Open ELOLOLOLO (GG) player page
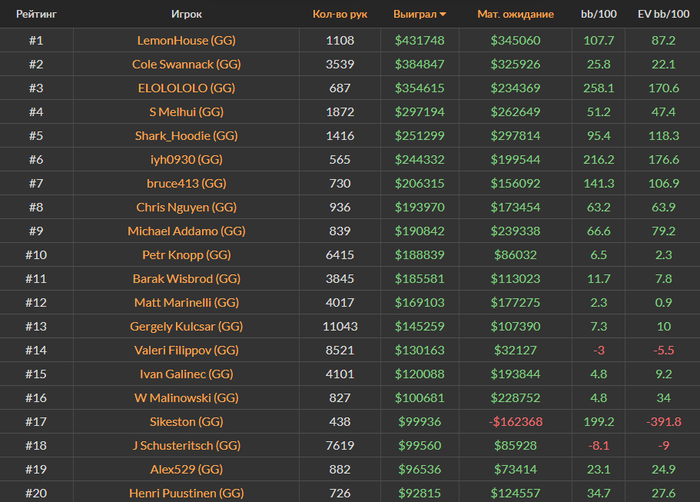 pyautogui.click(x=186, y=88)
